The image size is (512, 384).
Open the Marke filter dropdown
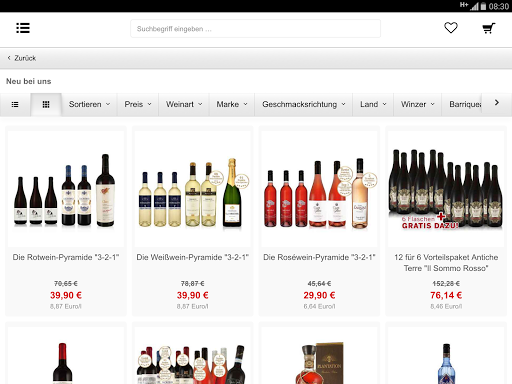(x=232, y=105)
